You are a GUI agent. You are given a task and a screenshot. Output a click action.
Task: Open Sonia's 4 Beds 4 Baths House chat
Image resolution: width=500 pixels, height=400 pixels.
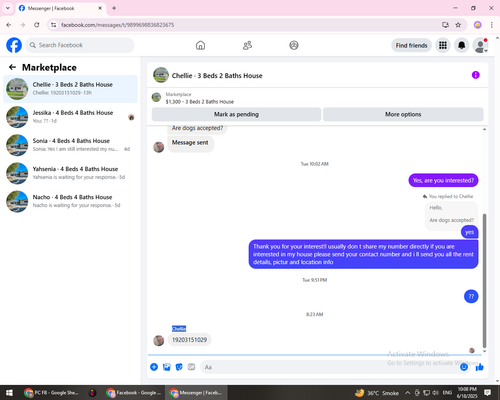[70, 145]
